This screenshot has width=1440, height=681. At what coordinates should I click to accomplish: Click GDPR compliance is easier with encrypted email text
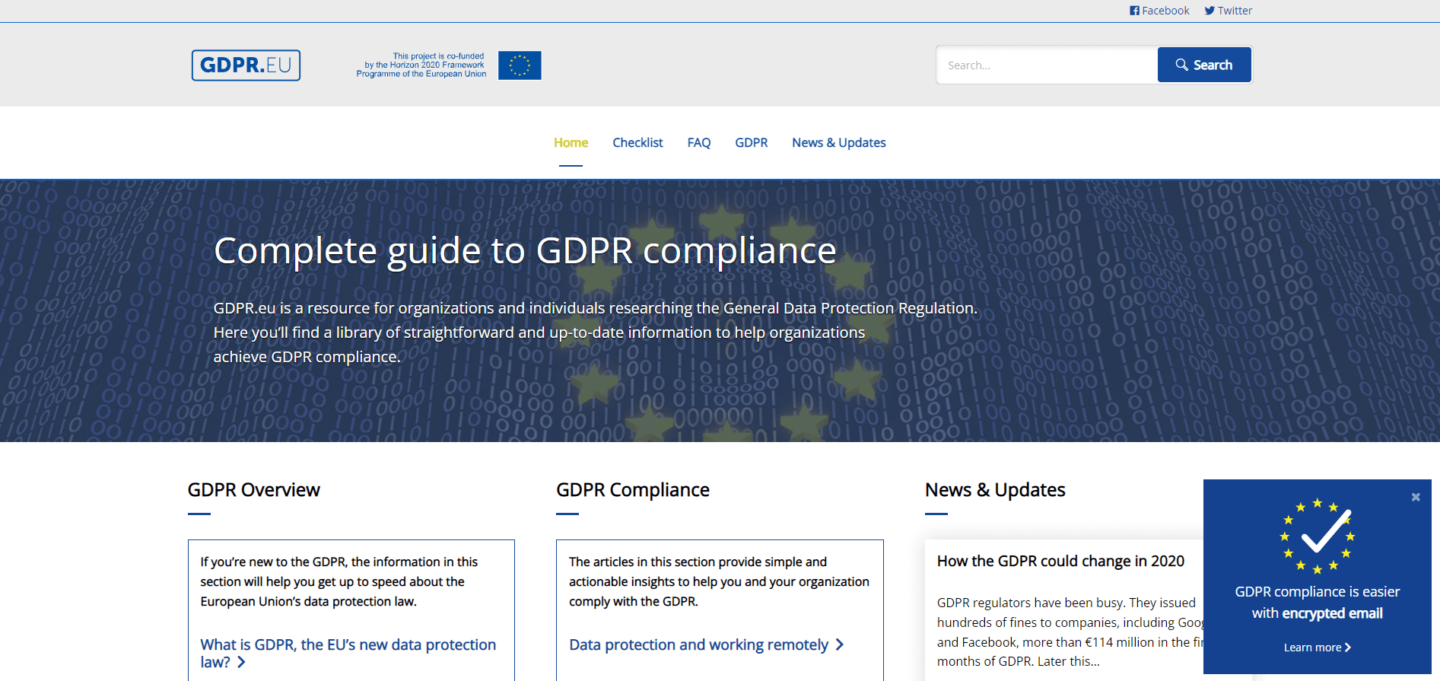coord(1317,602)
